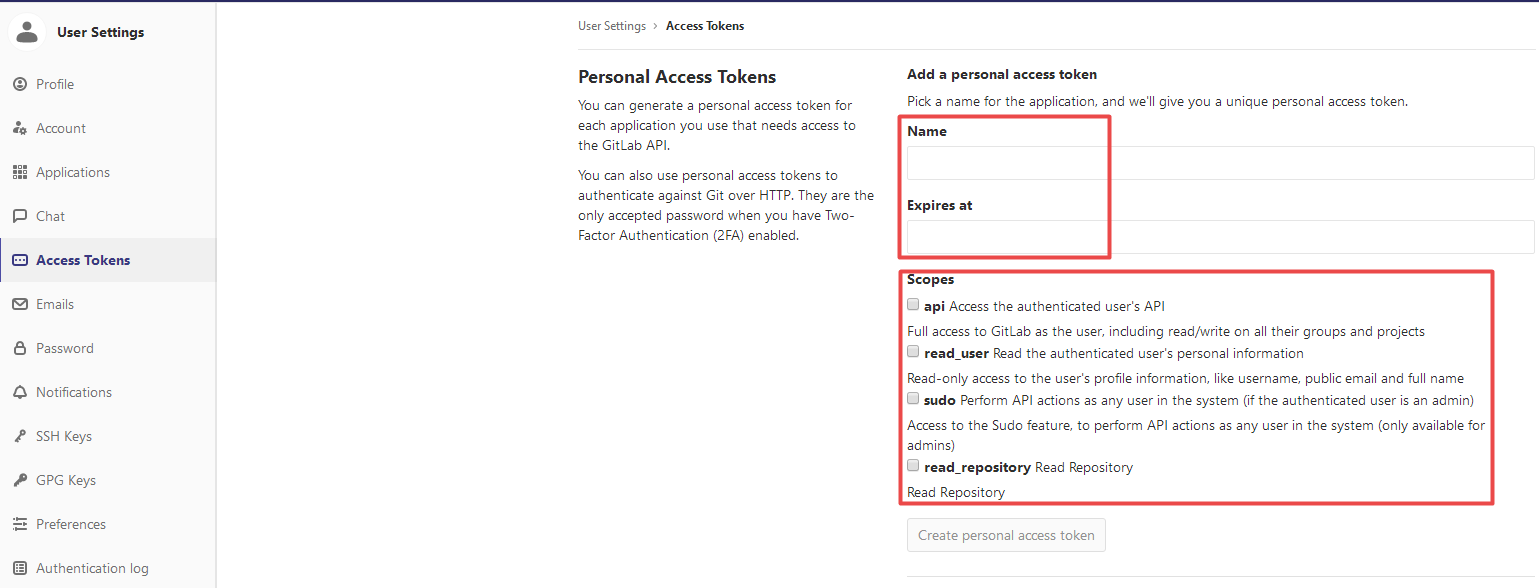Open Applications grid icon
This screenshot has width=1539, height=588.
[20, 172]
